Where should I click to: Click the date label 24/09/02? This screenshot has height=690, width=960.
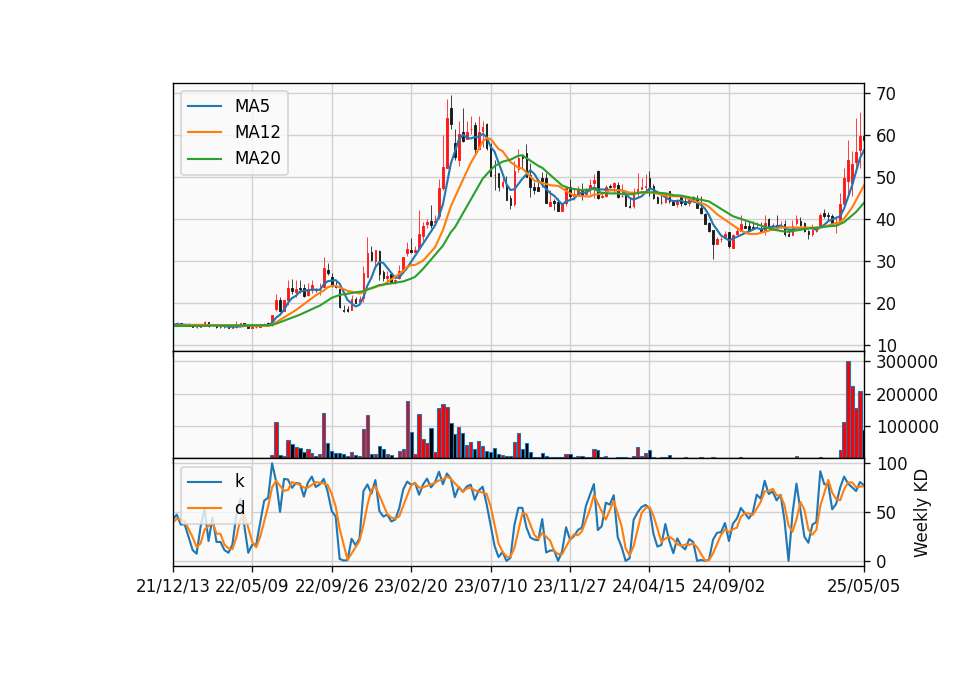[x=729, y=587]
